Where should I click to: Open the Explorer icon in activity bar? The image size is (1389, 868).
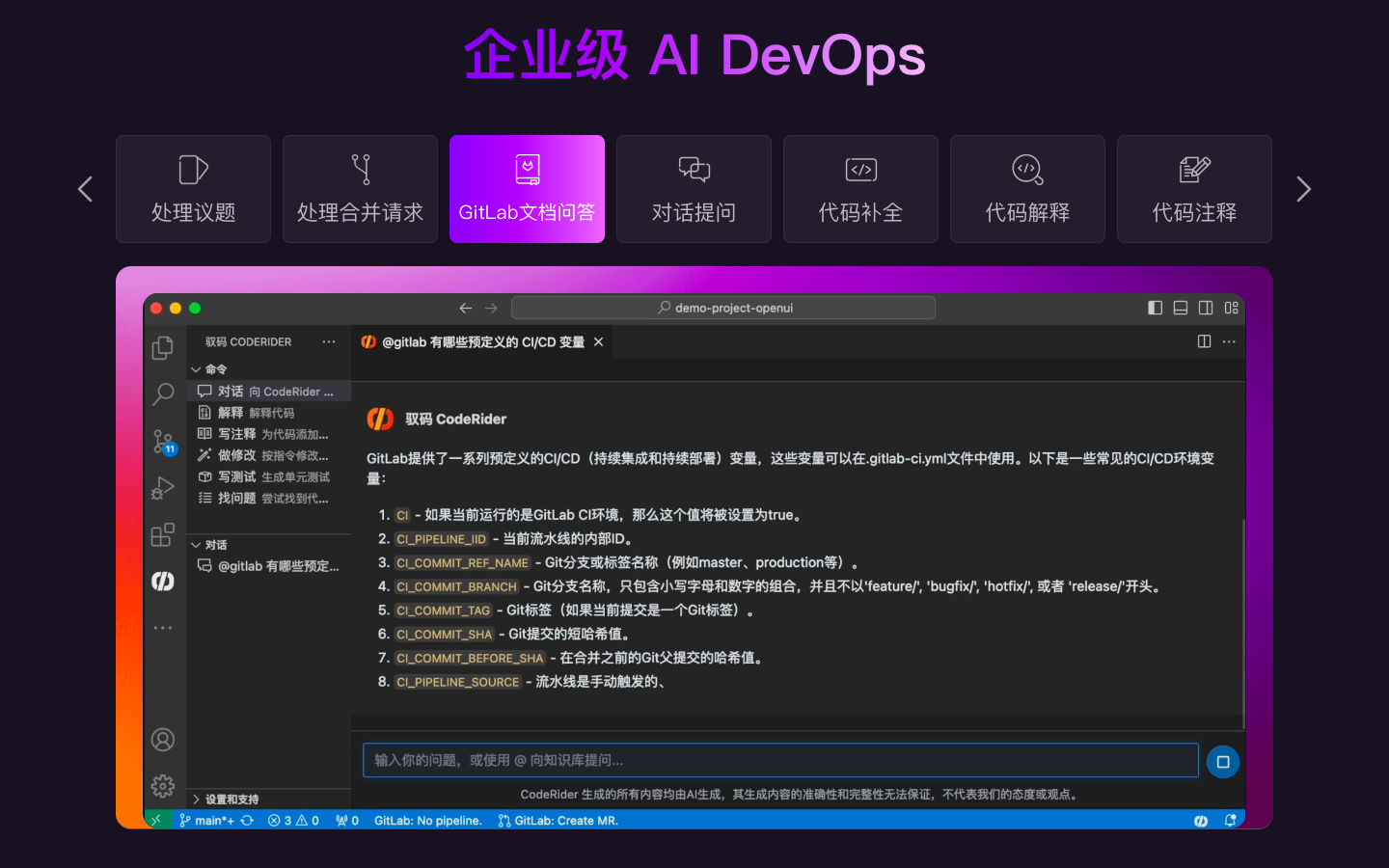(x=163, y=347)
